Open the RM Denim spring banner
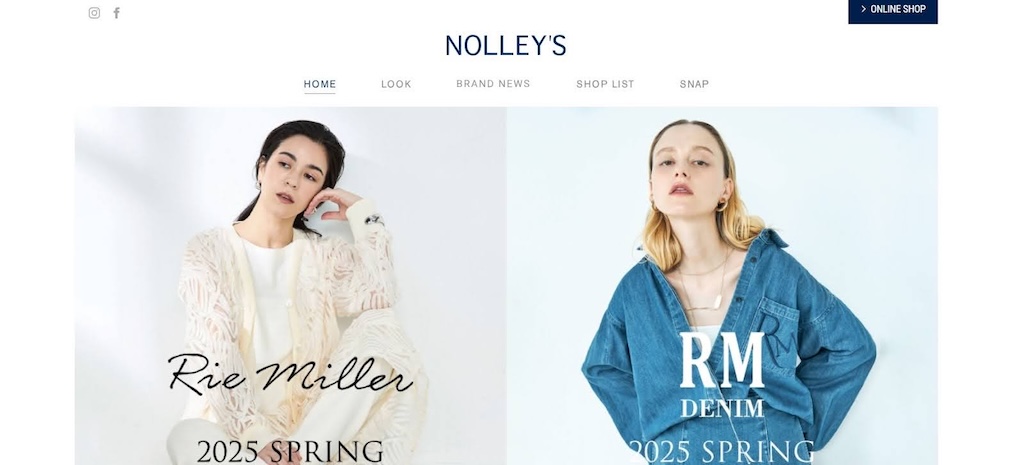1024x465 pixels. point(722,285)
